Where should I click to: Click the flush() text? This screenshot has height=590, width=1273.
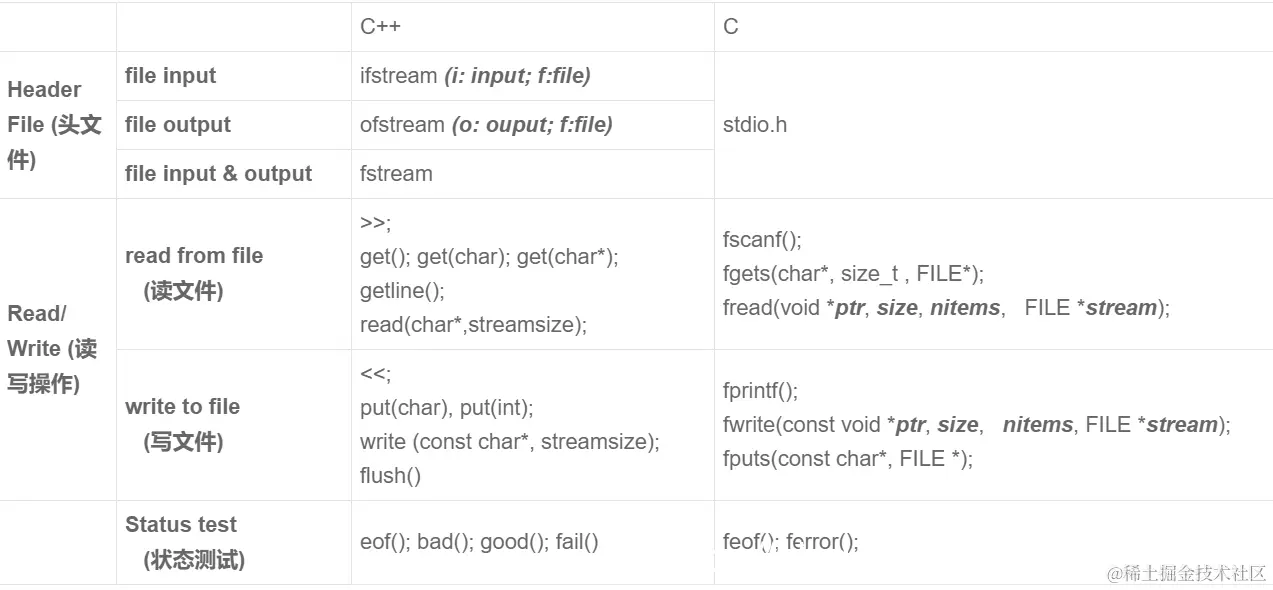(x=390, y=475)
